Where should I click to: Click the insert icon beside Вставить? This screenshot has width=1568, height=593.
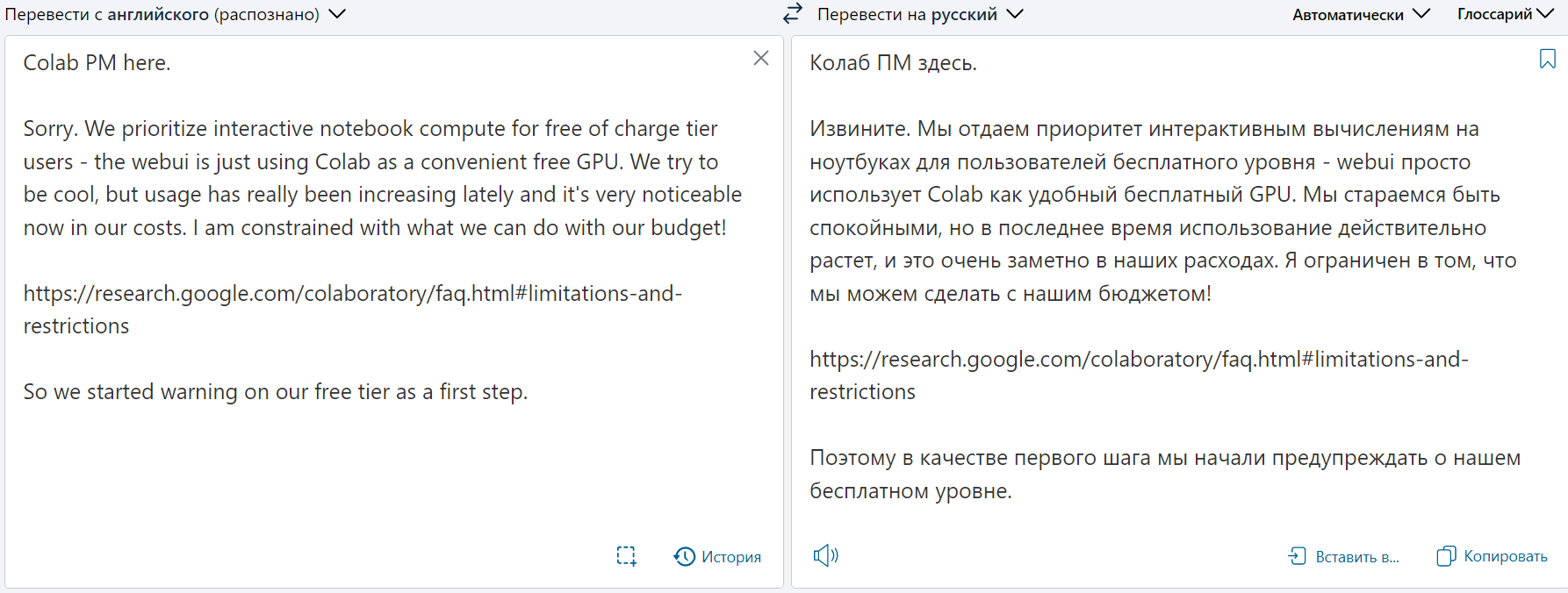tap(1298, 555)
